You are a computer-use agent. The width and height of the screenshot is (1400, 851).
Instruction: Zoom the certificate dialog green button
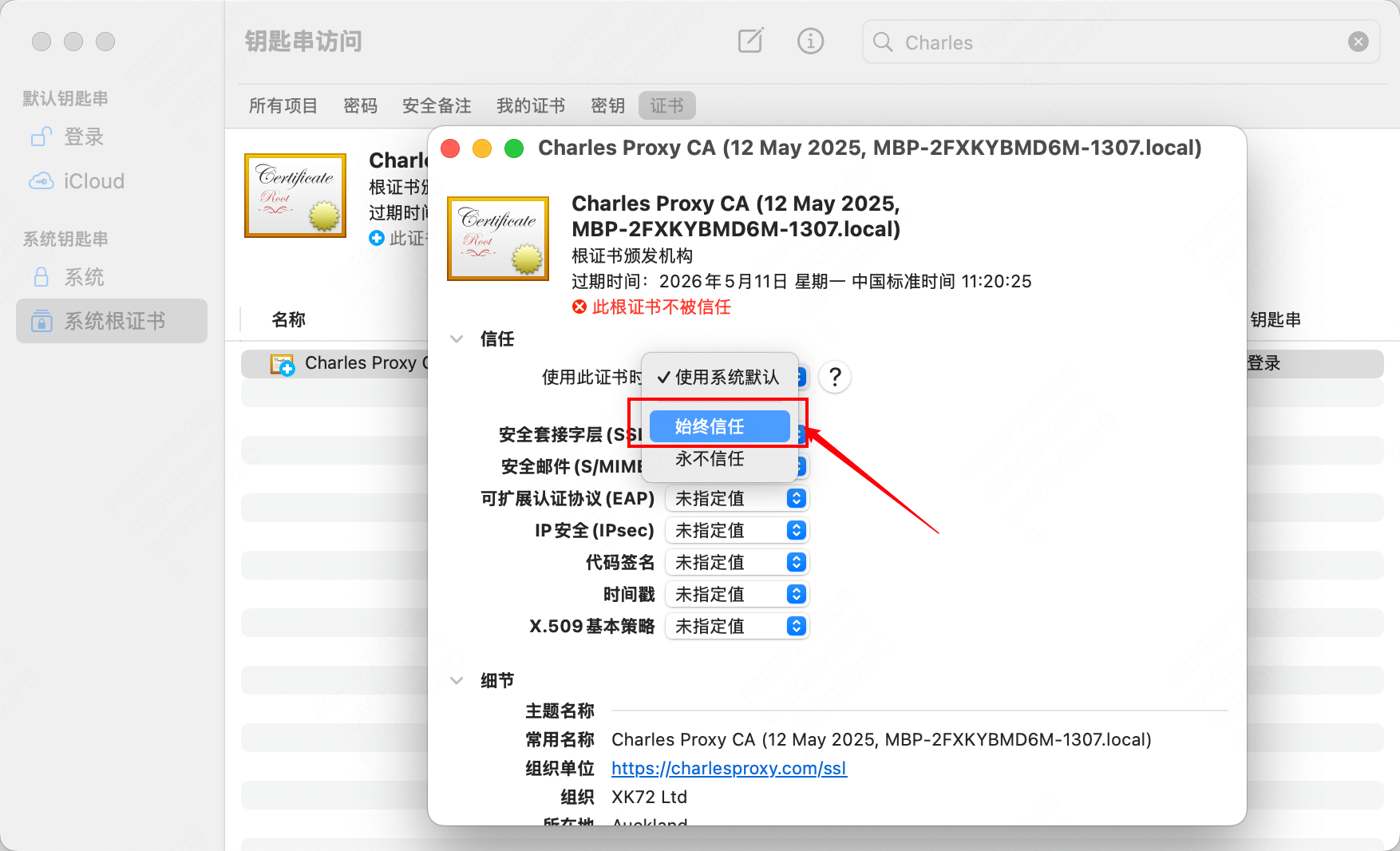[x=514, y=148]
